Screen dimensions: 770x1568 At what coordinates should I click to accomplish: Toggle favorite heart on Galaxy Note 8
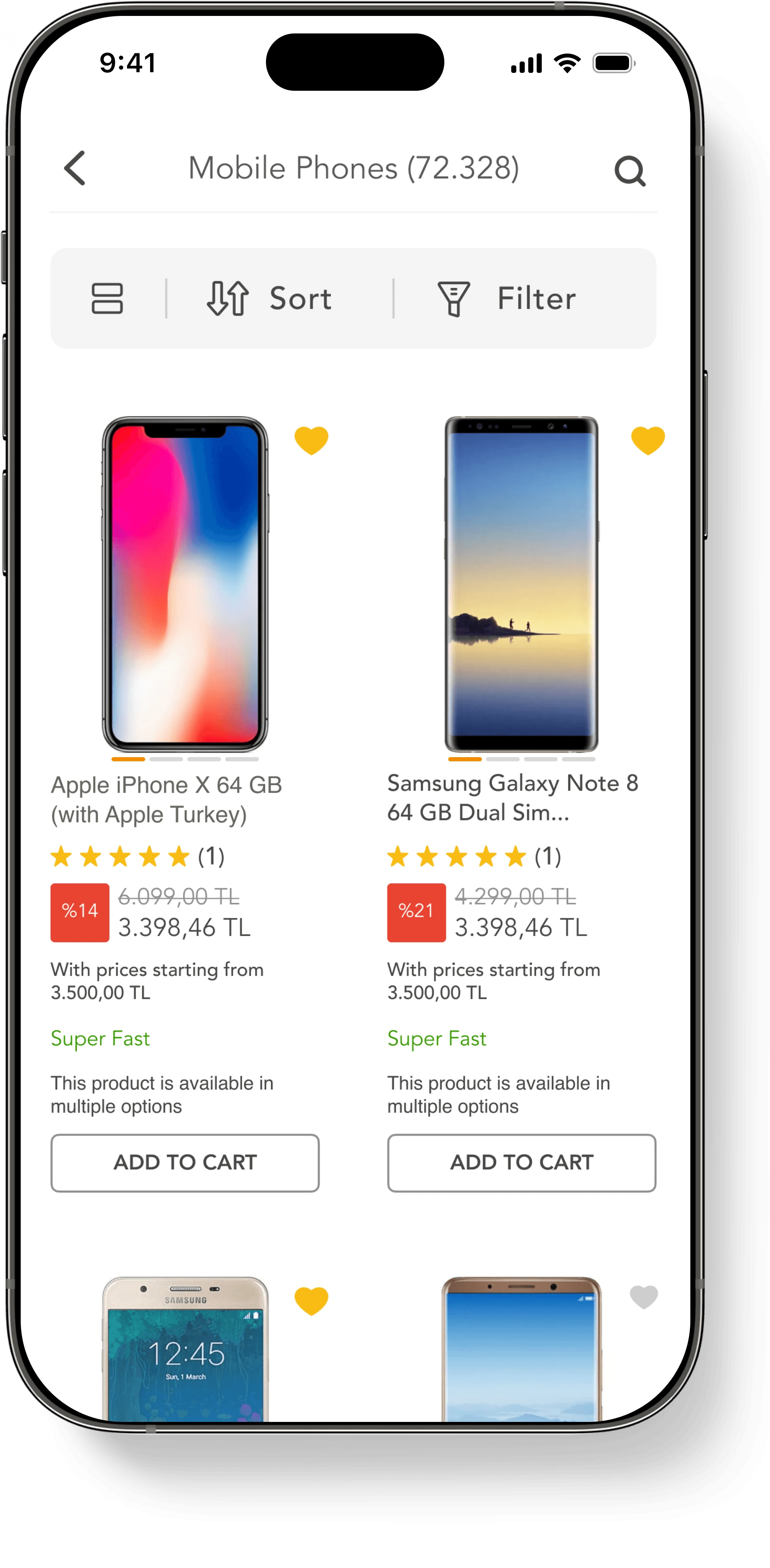[x=648, y=440]
